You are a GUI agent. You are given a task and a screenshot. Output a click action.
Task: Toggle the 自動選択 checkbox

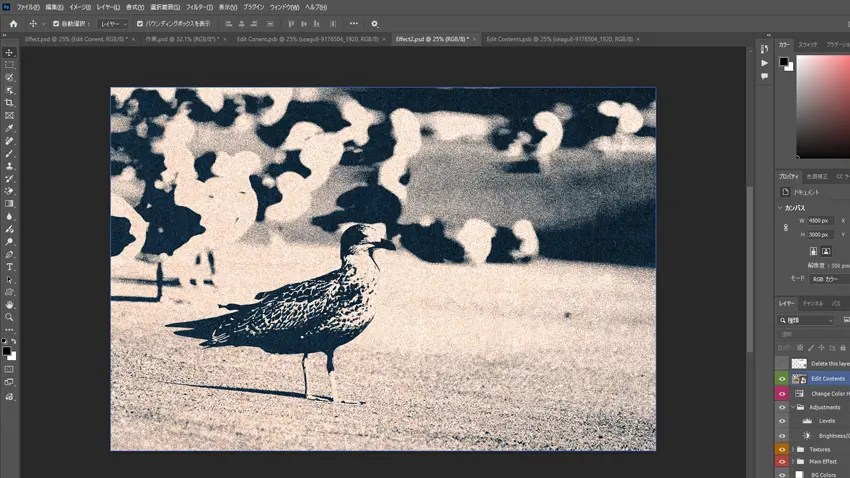(x=56, y=23)
